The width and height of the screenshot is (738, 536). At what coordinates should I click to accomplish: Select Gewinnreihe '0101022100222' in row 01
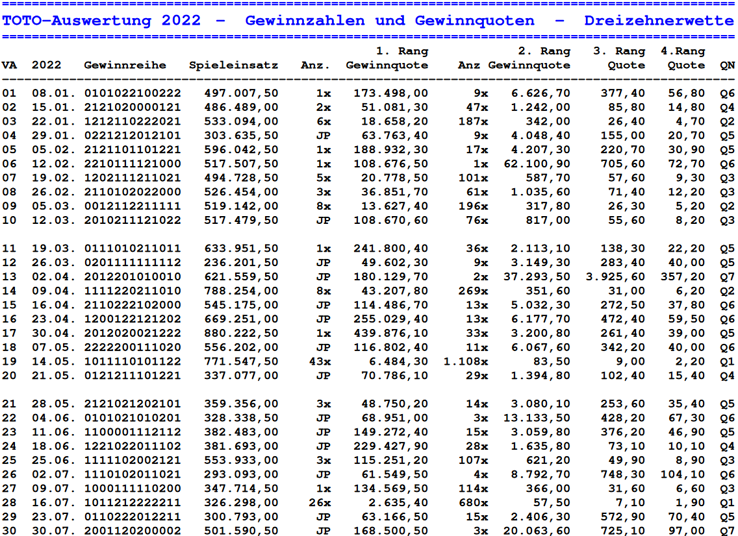(x=132, y=93)
